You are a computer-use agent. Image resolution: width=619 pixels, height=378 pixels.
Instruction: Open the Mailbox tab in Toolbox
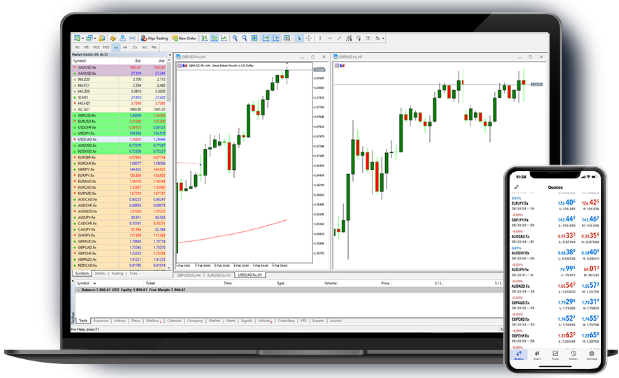153,321
